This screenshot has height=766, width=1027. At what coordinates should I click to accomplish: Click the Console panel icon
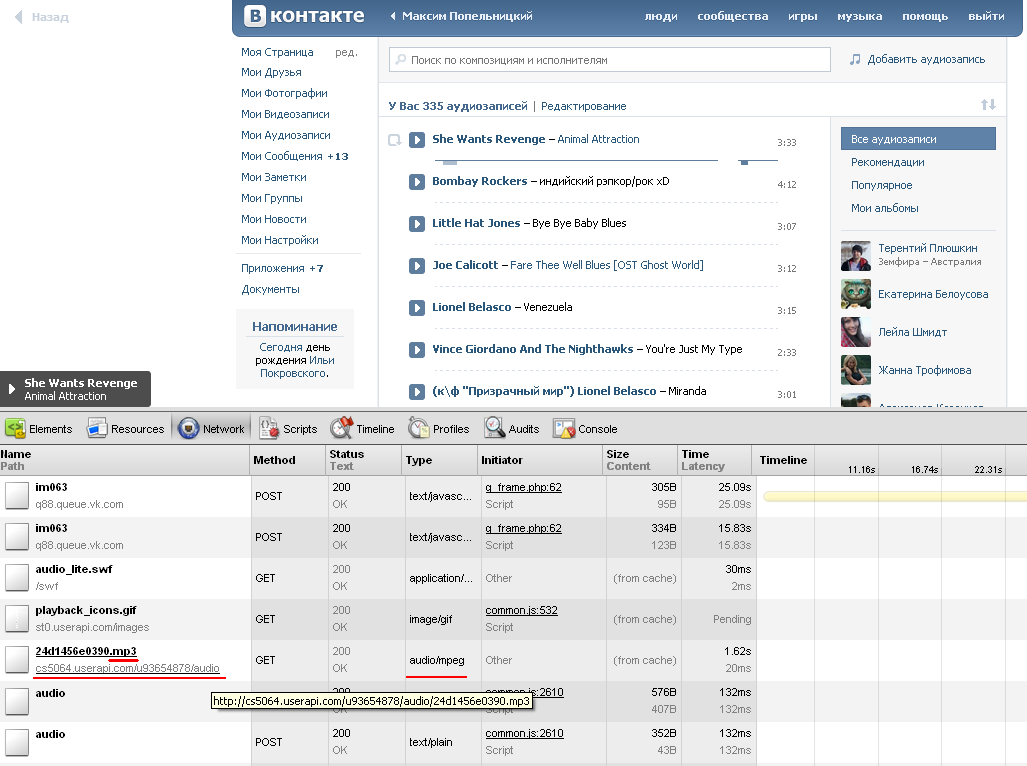563,429
